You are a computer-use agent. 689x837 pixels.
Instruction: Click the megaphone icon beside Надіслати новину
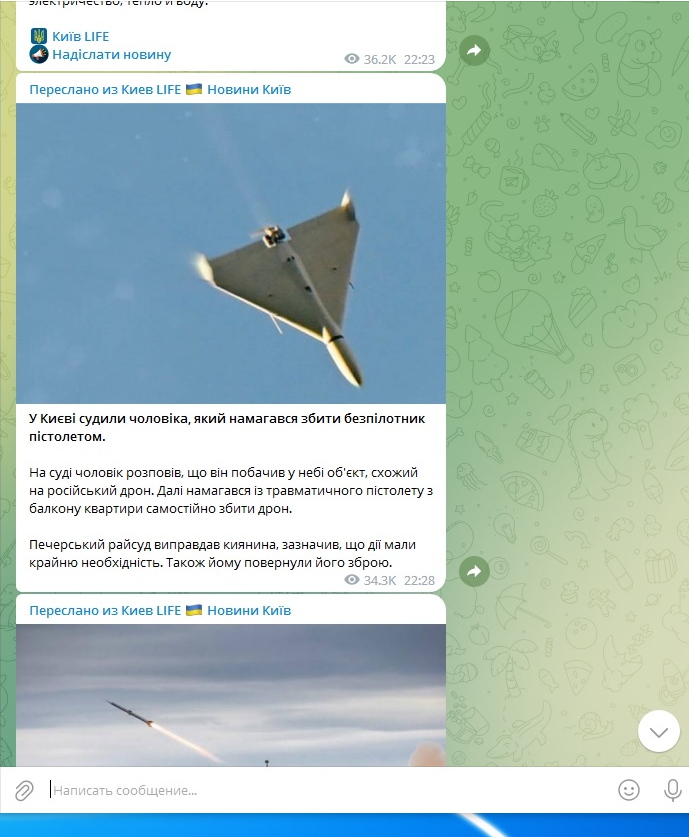(x=38, y=54)
